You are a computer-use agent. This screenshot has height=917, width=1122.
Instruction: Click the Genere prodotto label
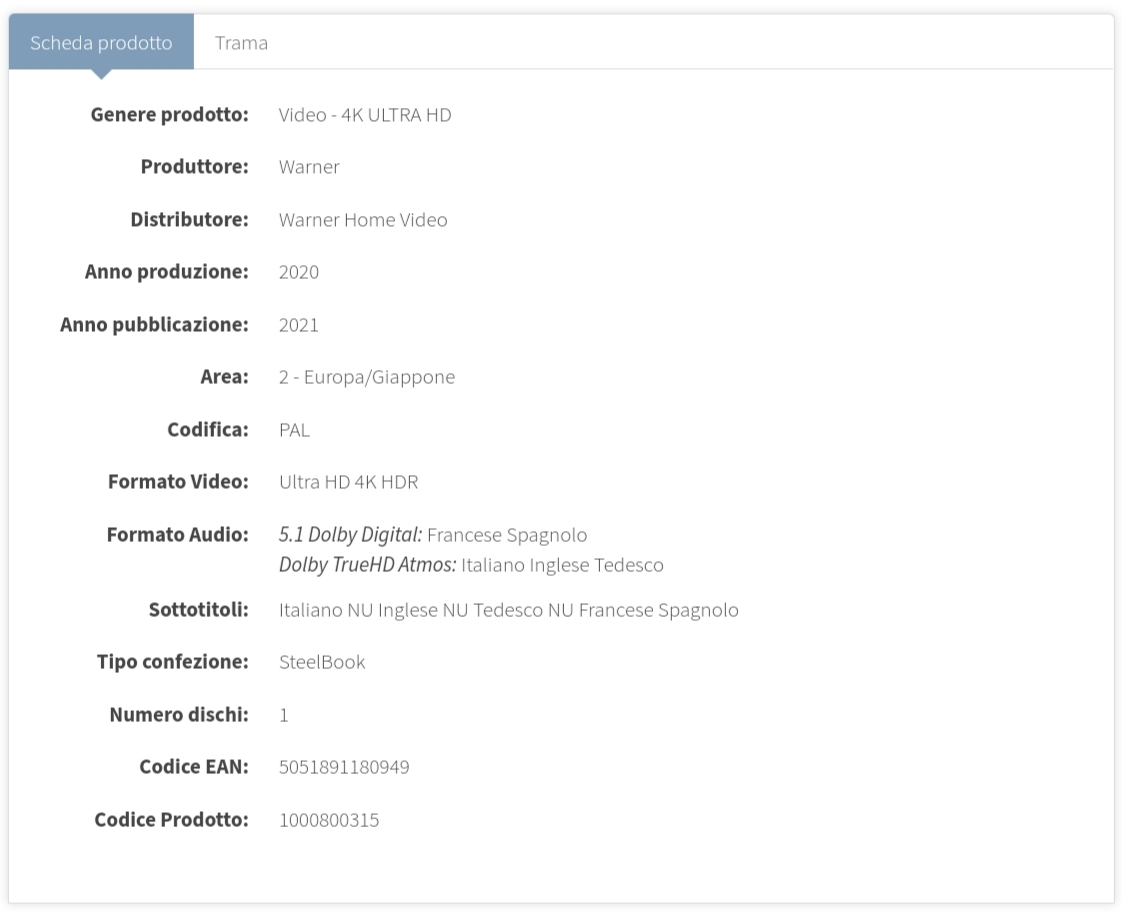169,115
